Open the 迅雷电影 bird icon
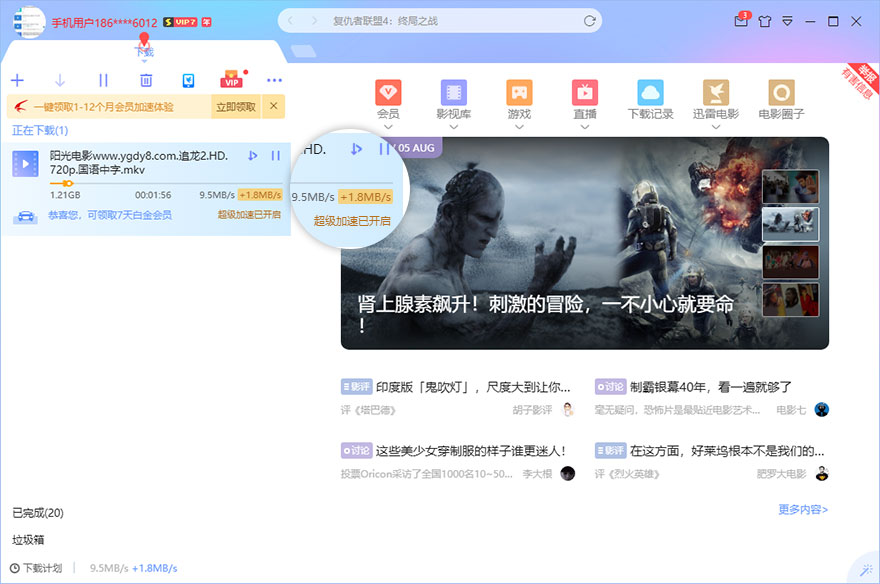The image size is (880, 584). tap(716, 93)
